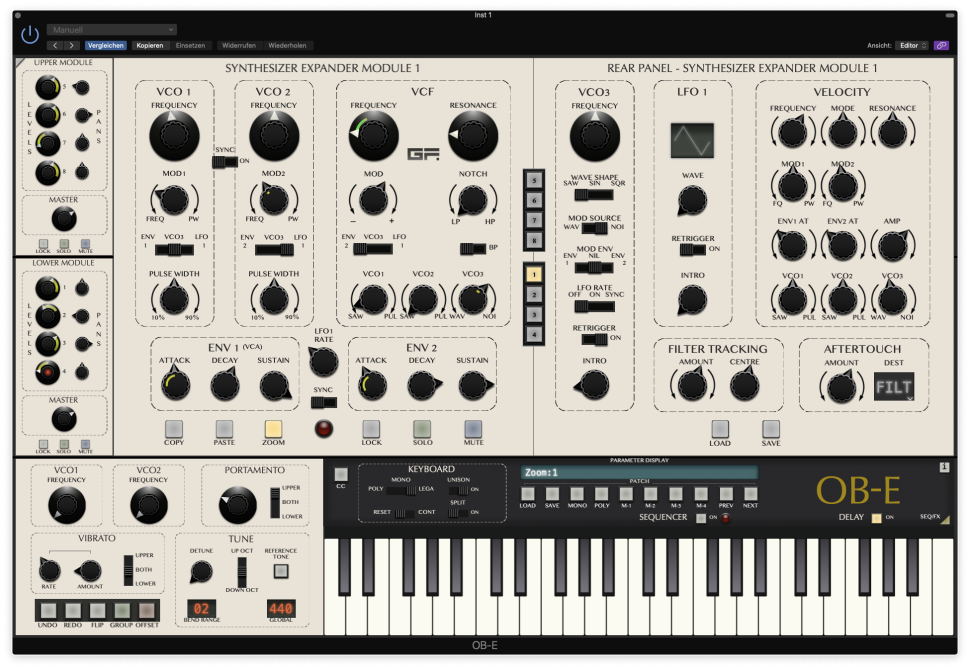Image resolution: width=970 pixels, height=669 pixels.
Task: Click the Zoom:1 parameter display
Action: coord(639,472)
